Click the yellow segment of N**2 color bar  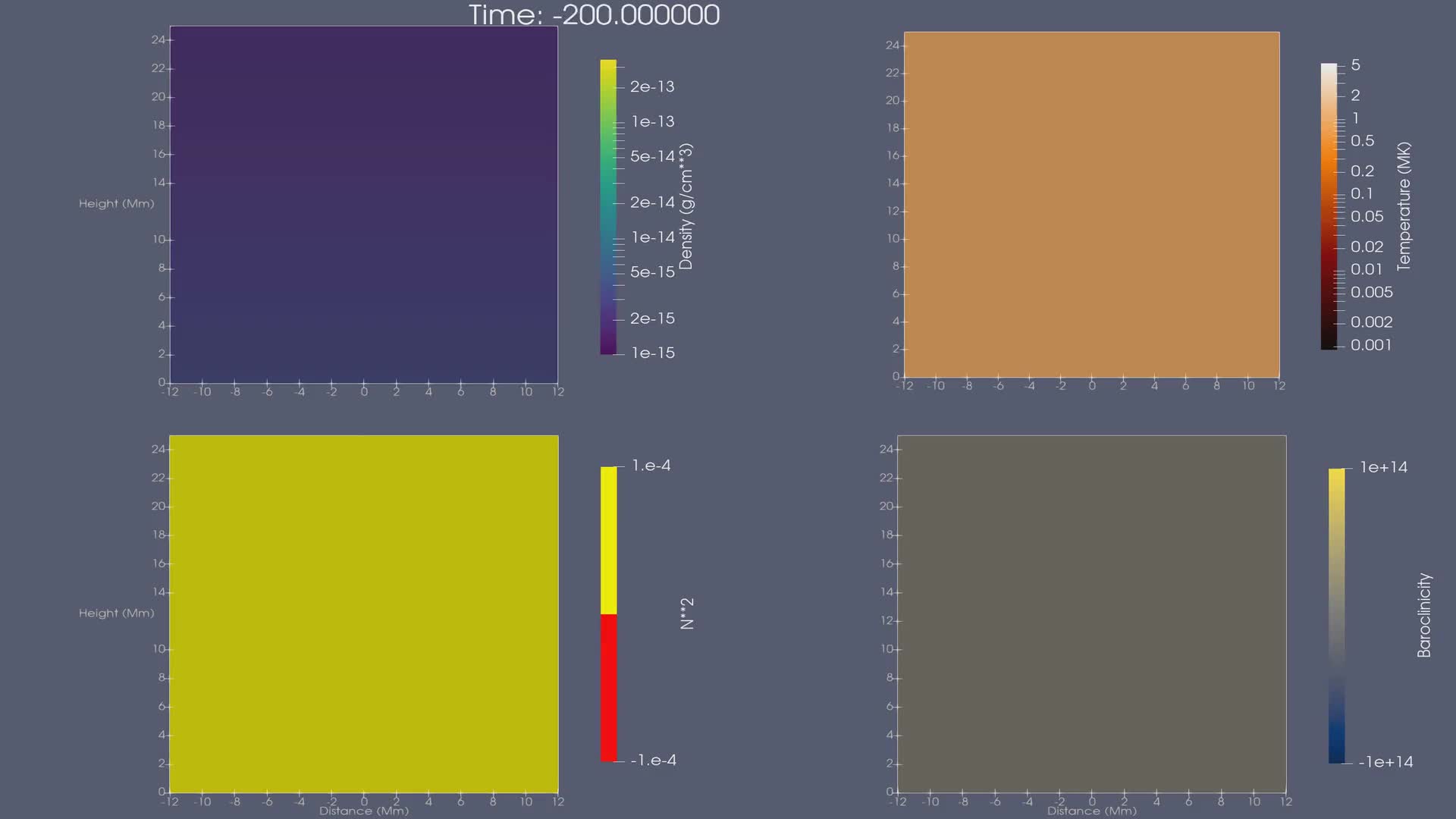click(608, 540)
